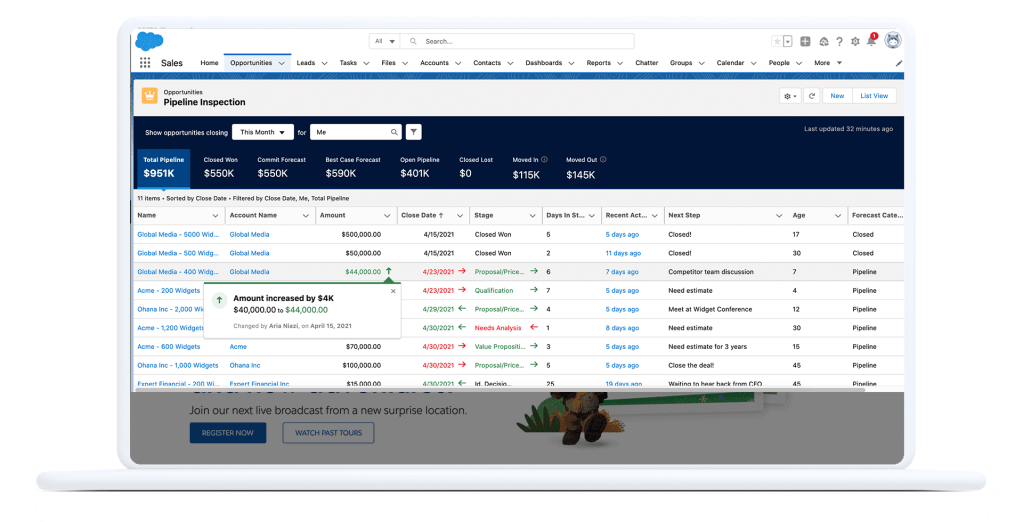Click the global create plus icon
The height and width of the screenshot is (522, 1023).
point(805,41)
